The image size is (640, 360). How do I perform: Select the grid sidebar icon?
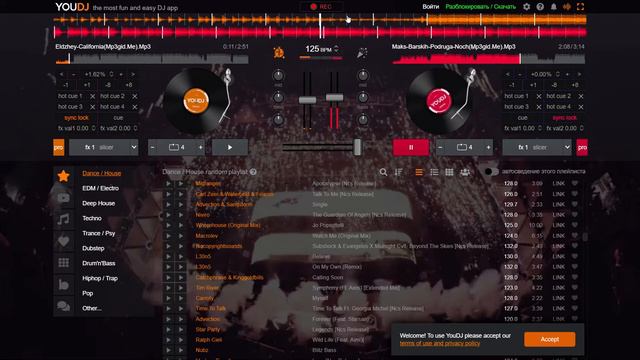(63, 262)
